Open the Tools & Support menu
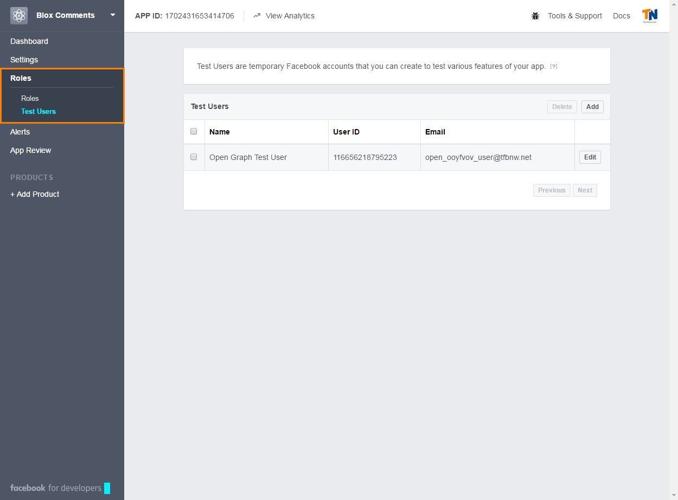The width and height of the screenshot is (678, 500). 574,16
